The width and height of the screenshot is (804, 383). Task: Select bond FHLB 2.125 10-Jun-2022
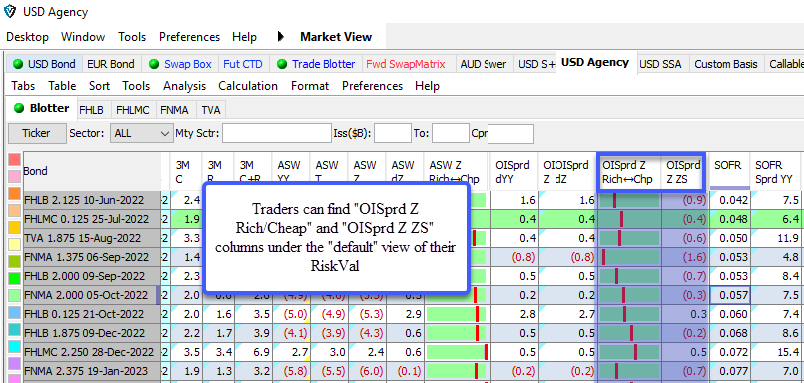(91, 200)
